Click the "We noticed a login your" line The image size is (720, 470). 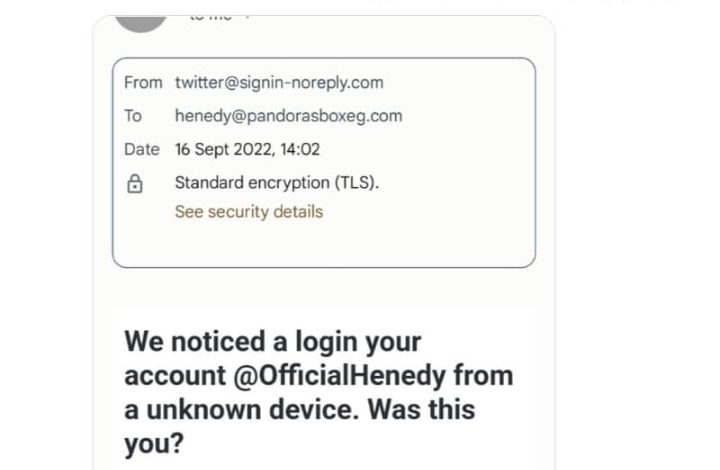[x=273, y=341]
